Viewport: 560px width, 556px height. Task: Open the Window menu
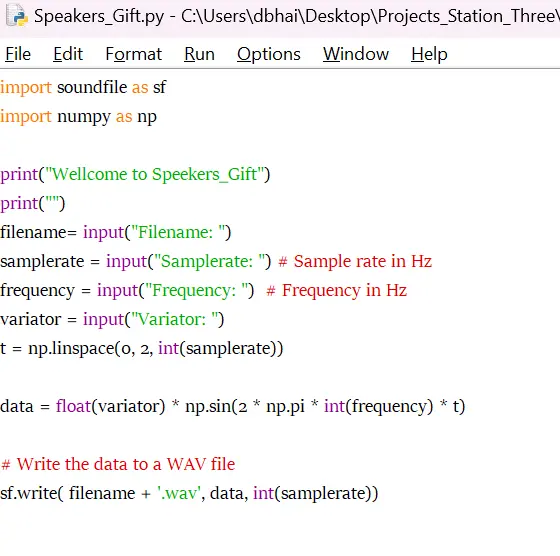pyautogui.click(x=356, y=54)
